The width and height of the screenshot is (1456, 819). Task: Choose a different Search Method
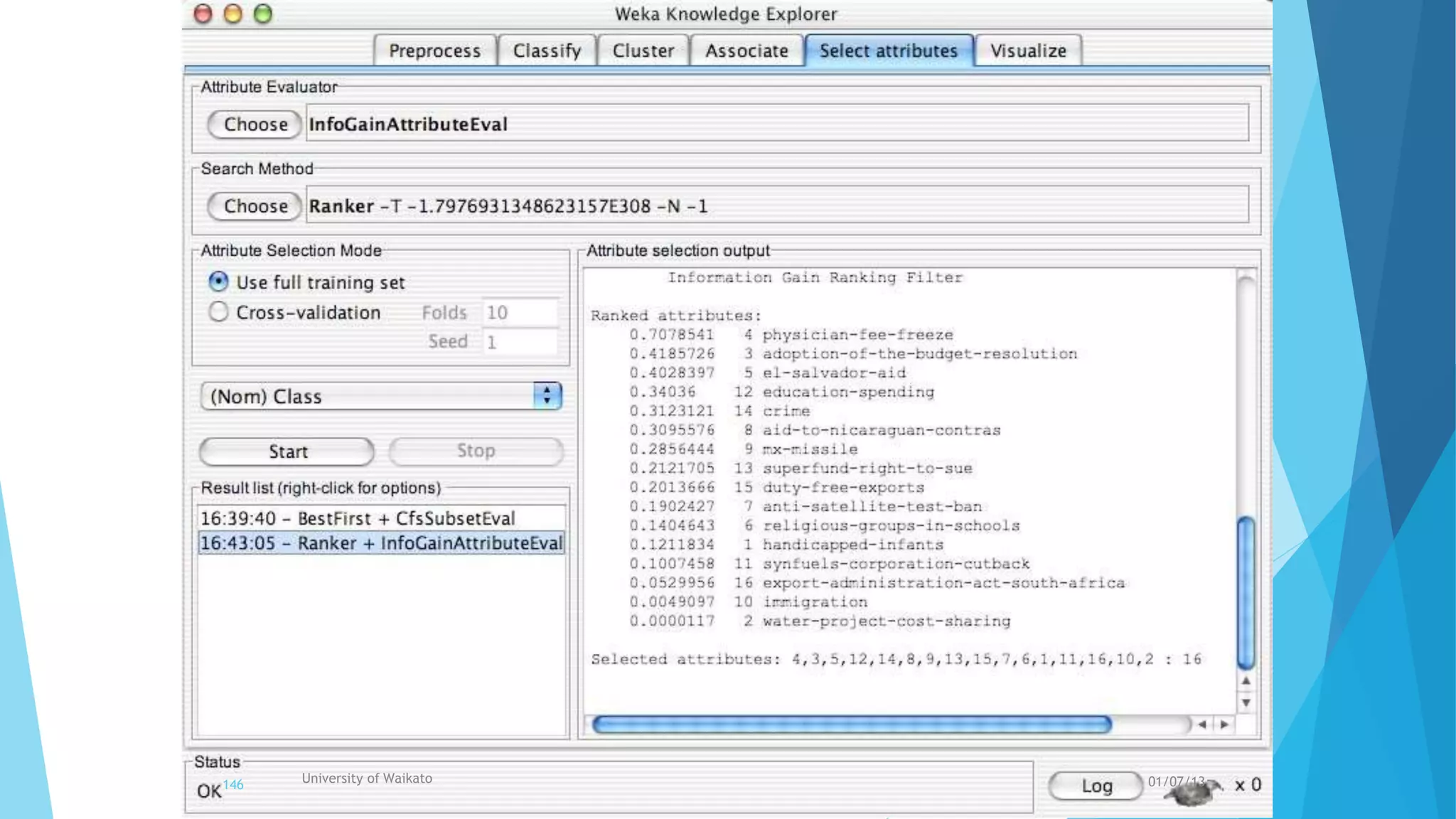coord(255,206)
